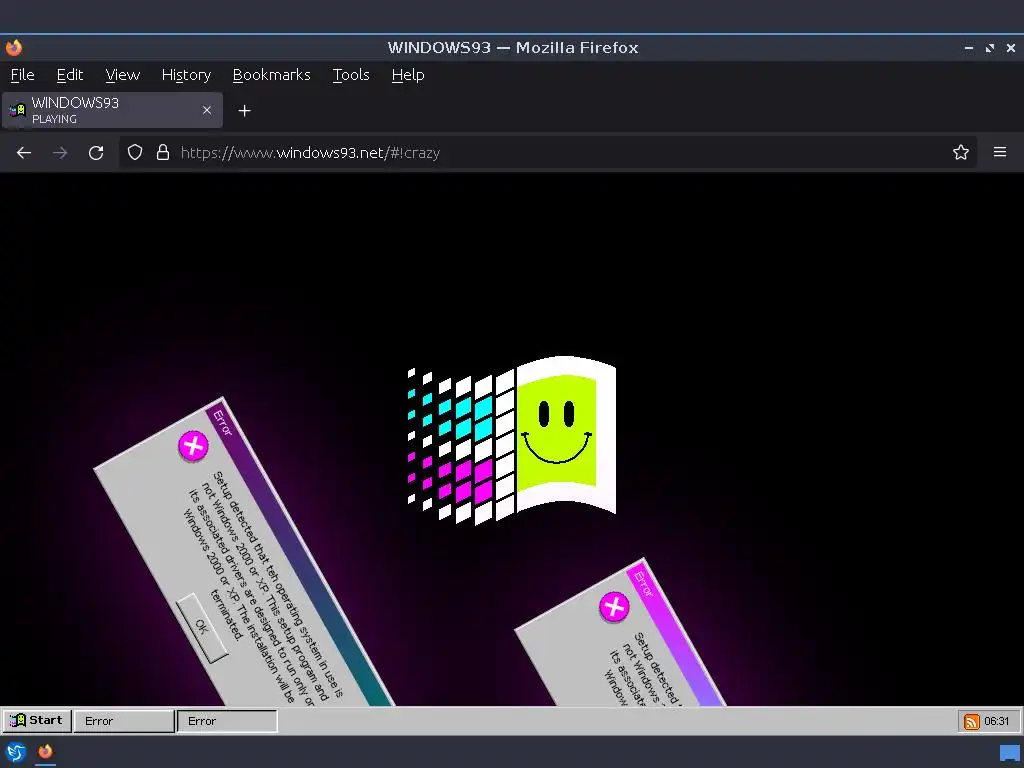Click the blue desktop icon in OS tray
Viewport: 1024px width, 768px height.
pyautogui.click(x=1010, y=754)
